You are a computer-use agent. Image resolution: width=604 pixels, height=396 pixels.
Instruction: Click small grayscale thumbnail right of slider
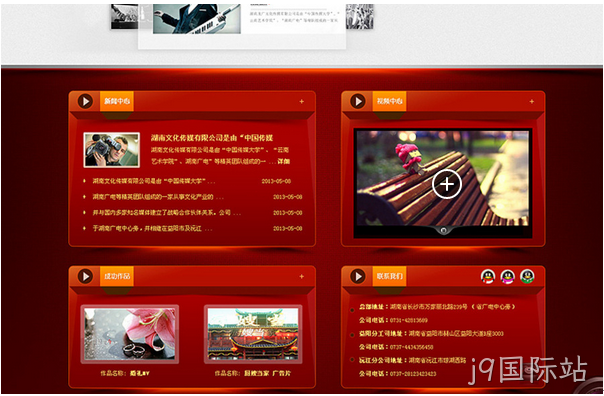[360, 17]
